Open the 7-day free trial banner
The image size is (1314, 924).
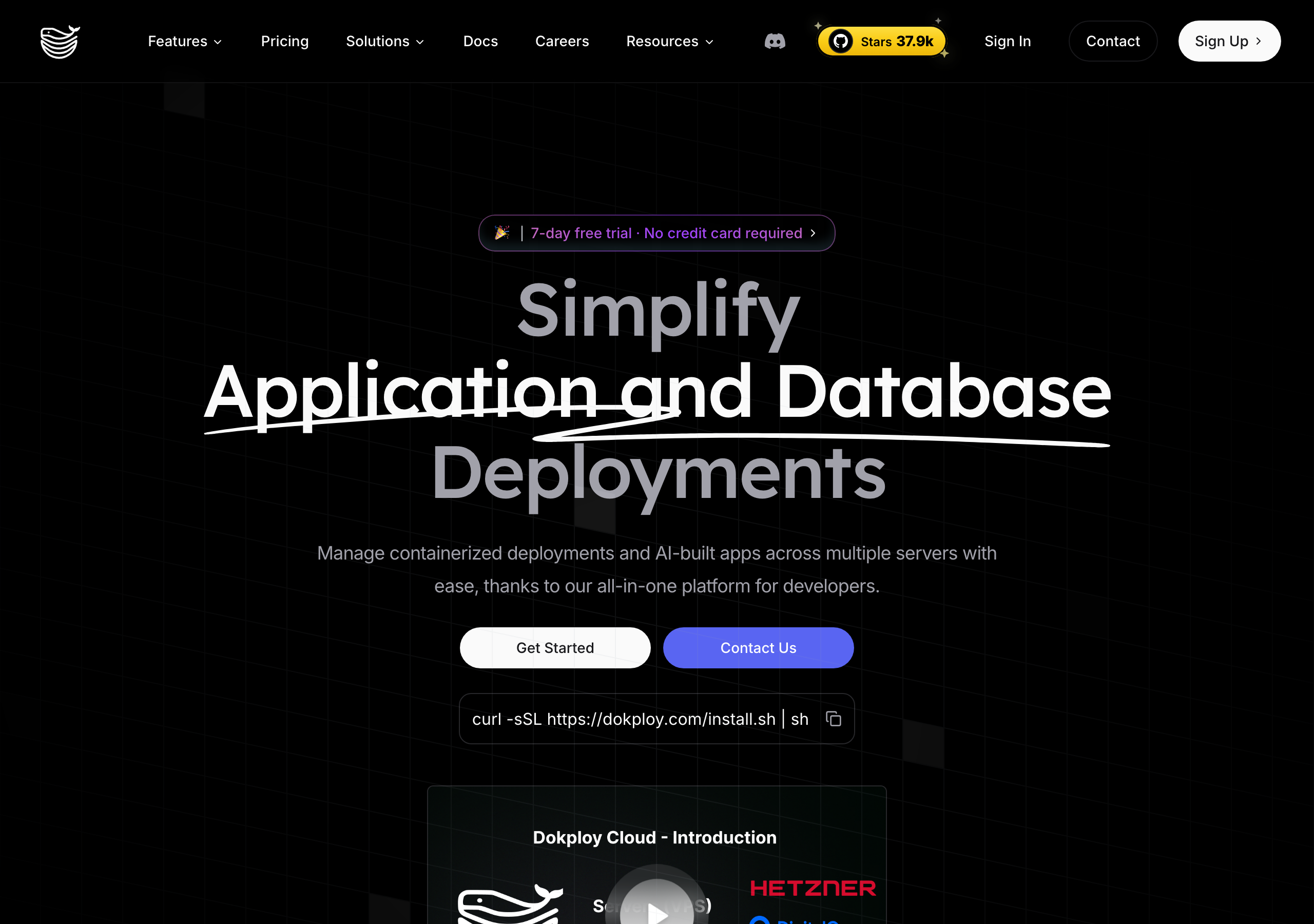[656, 233]
